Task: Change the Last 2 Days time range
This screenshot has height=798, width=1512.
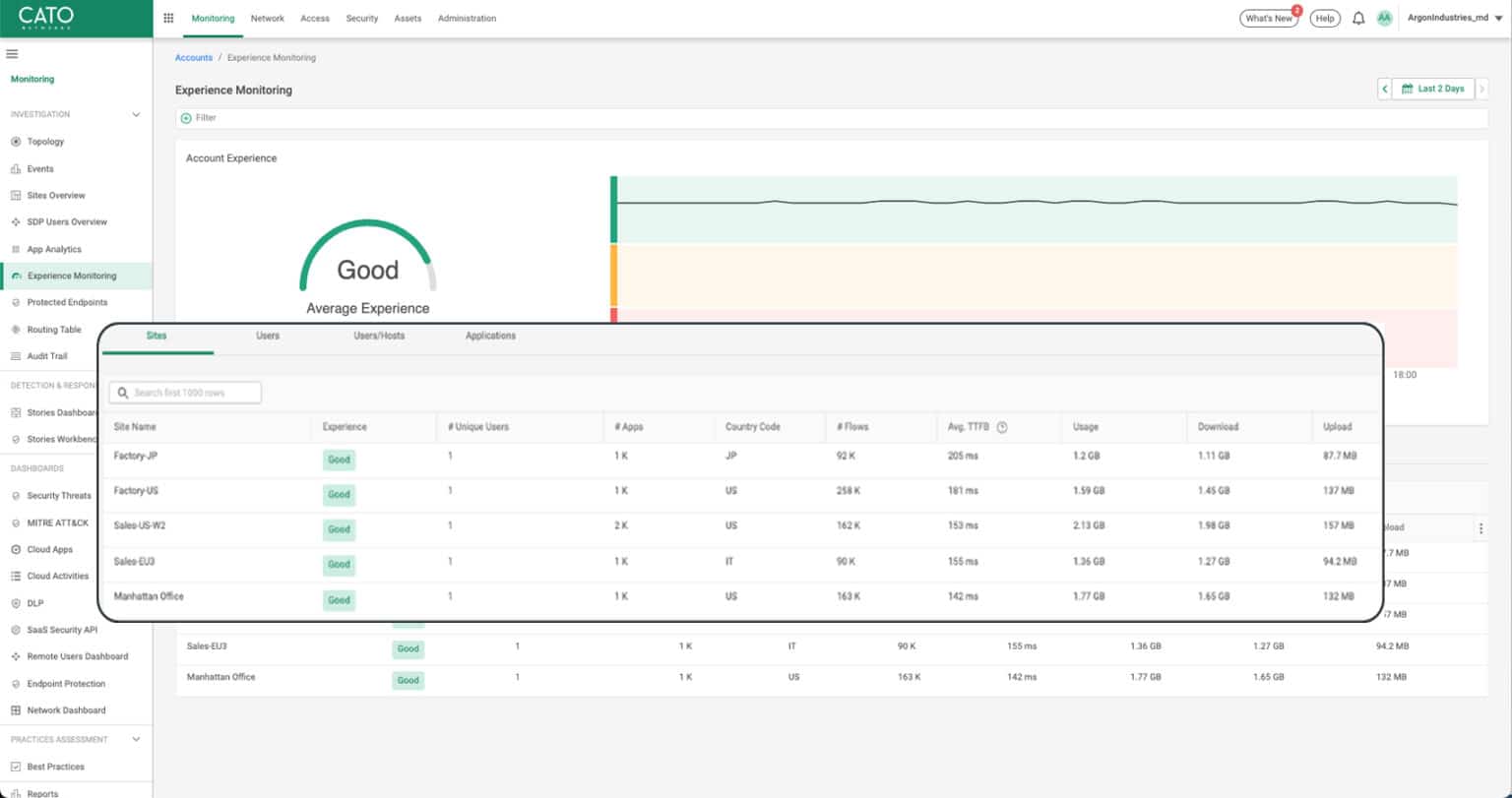Action: tap(1433, 88)
